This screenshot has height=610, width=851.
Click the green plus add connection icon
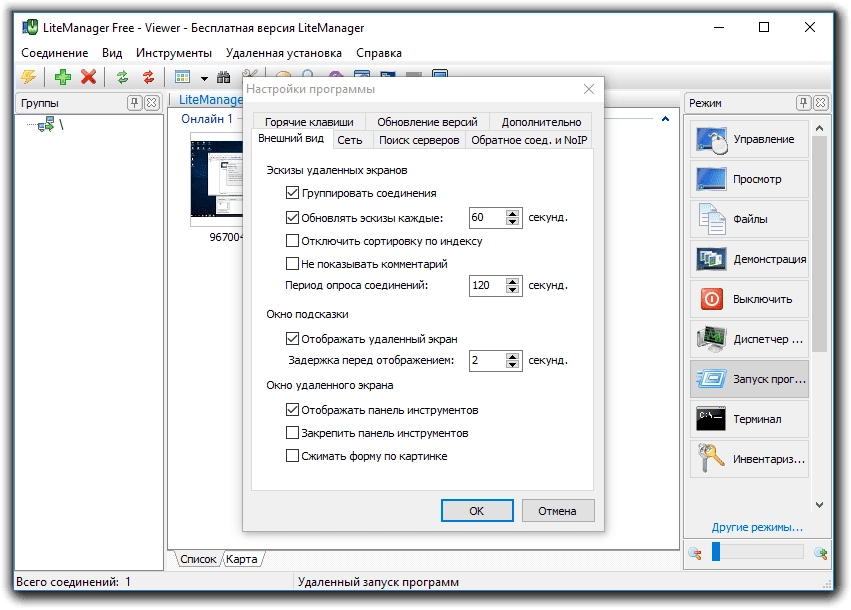(63, 77)
